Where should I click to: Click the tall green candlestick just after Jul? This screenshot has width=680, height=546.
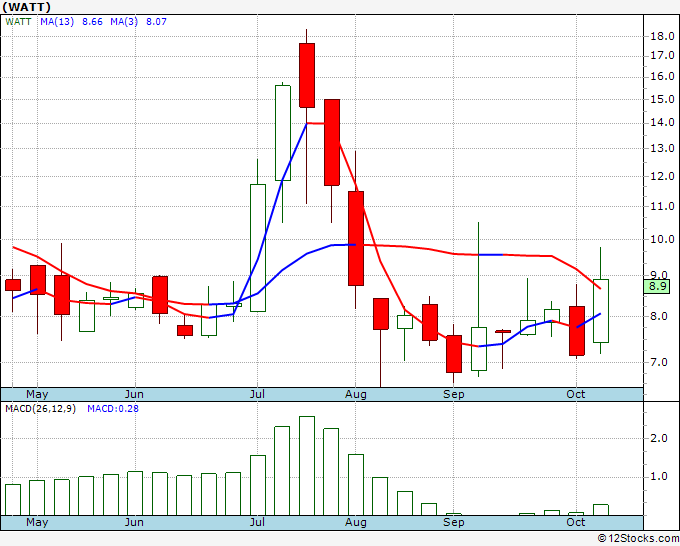pos(258,247)
